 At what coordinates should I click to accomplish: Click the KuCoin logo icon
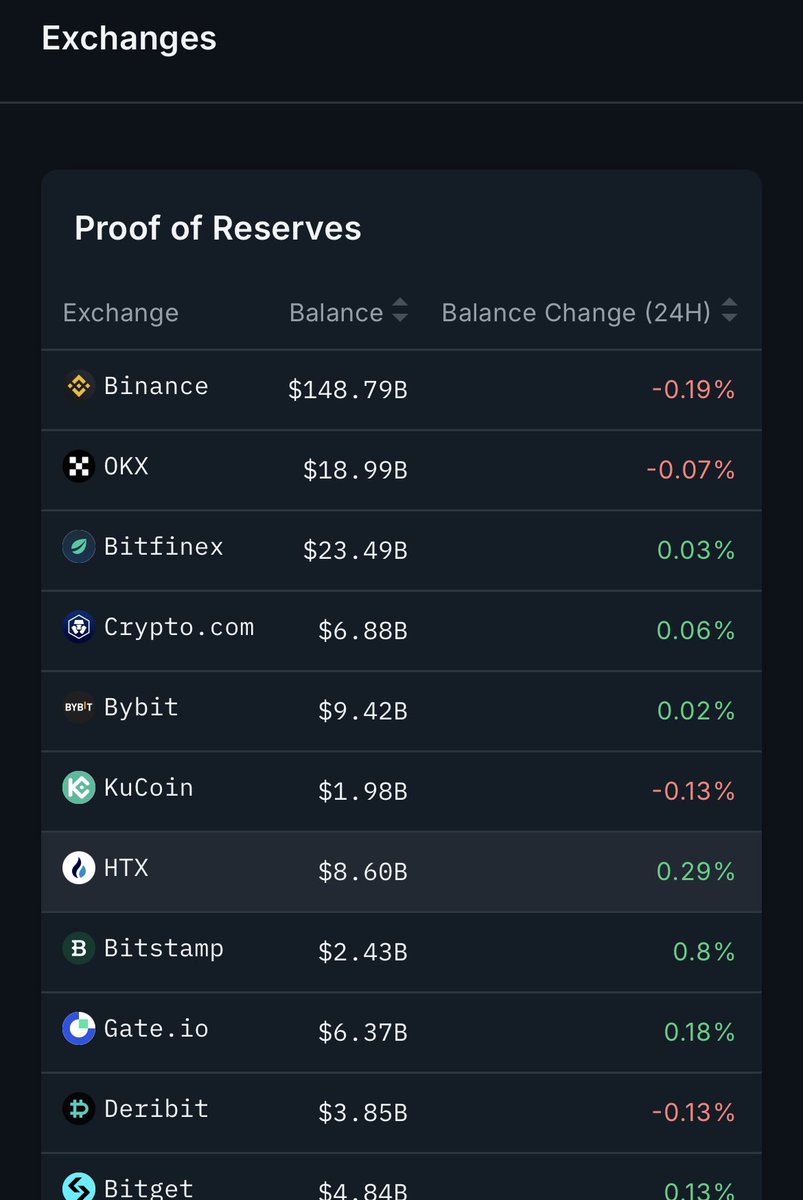(x=79, y=788)
